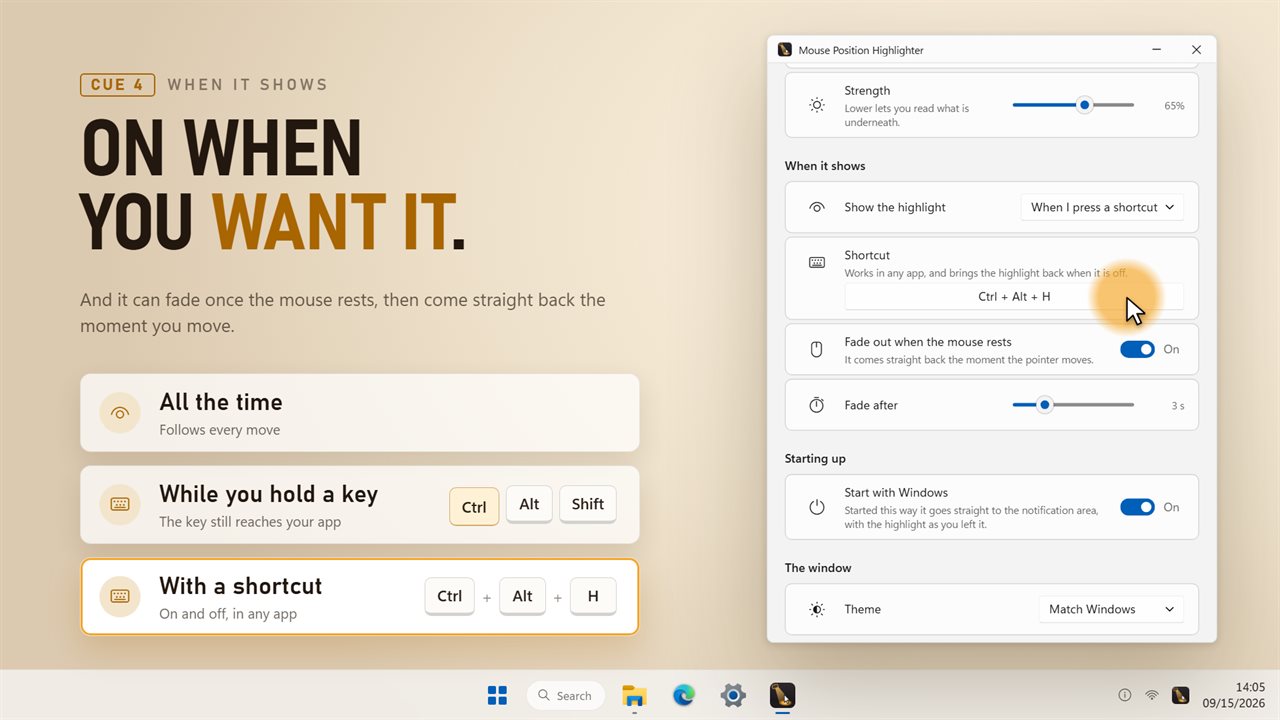Viewport: 1280px width, 720px height.
Task: Click the Mouse Position Highlighter title bar icon
Action: click(784, 50)
